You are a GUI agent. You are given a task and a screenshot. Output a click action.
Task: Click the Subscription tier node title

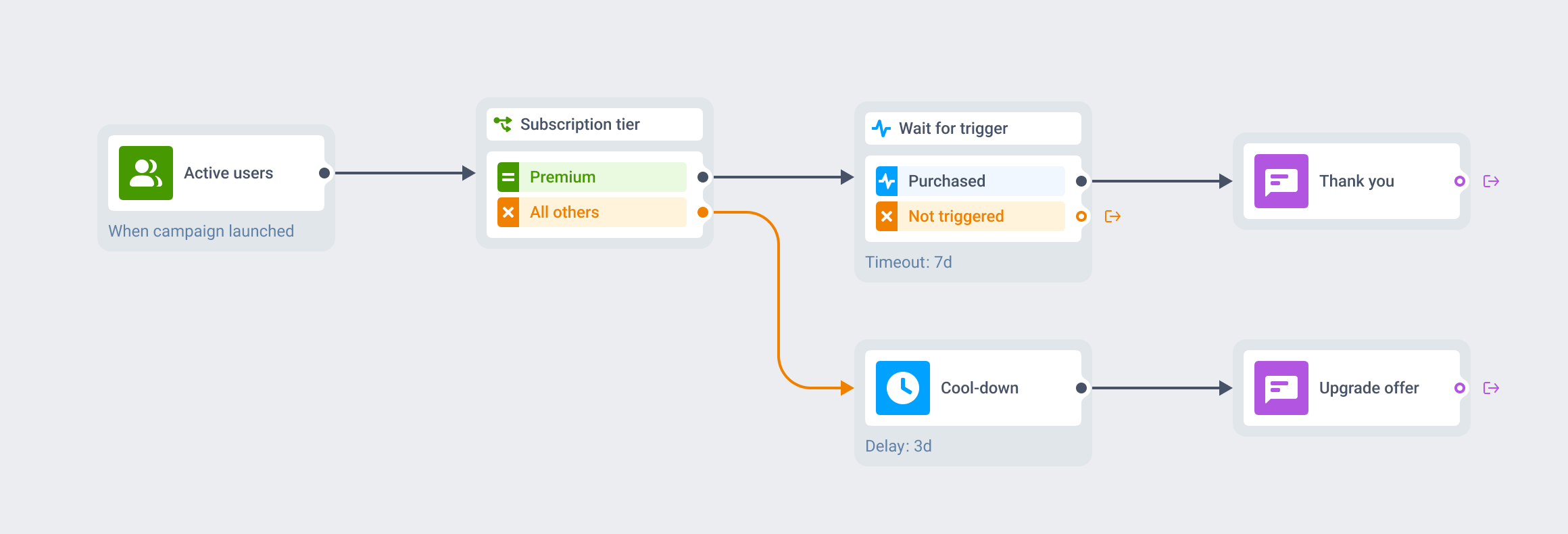(580, 124)
